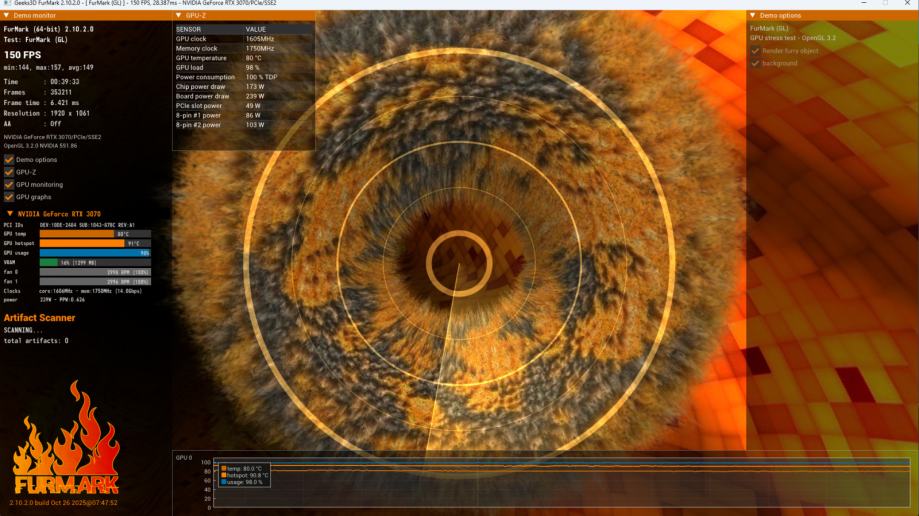Select the PCIe slot power row
The width and height of the screenshot is (919, 516).
coord(243,106)
